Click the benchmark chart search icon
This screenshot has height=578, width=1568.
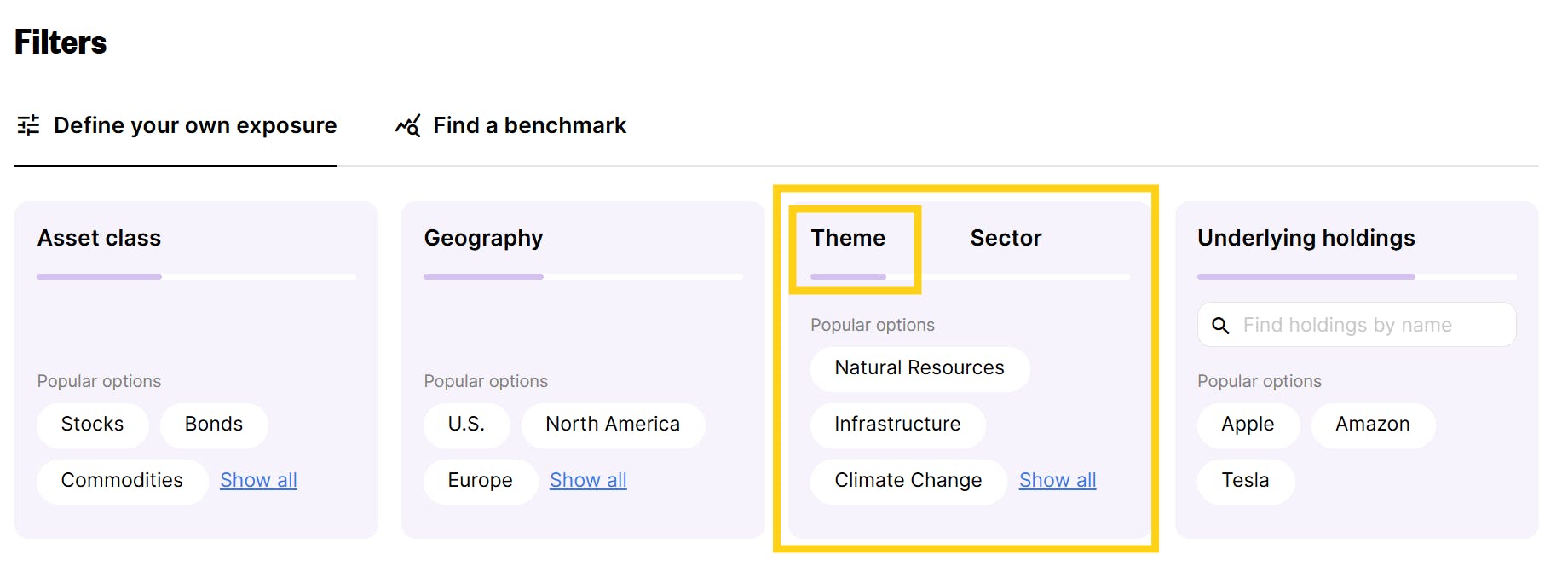pos(407,125)
